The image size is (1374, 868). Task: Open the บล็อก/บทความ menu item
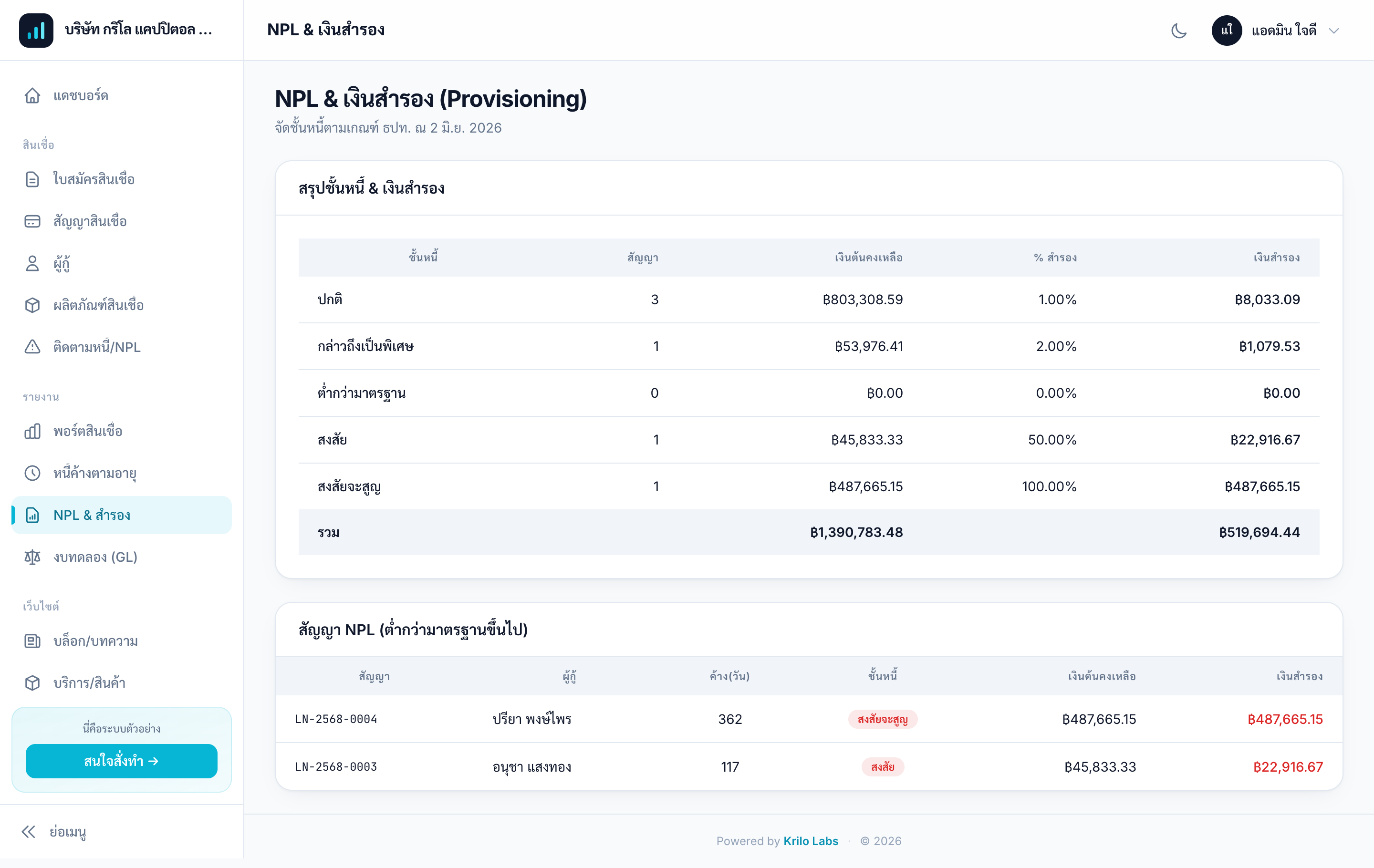pyautogui.click(x=122, y=641)
